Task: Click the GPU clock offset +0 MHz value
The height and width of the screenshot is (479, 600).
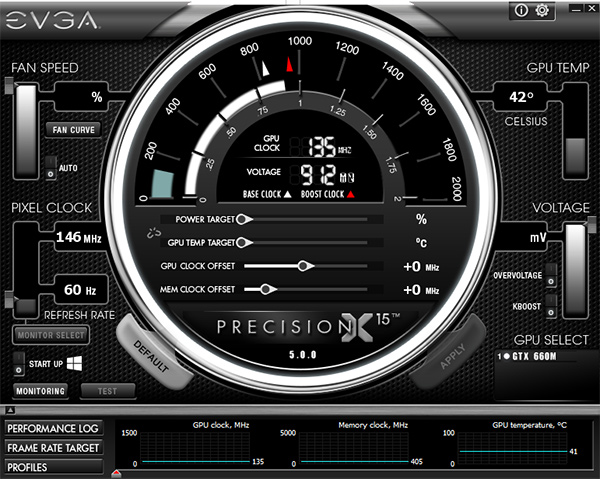Action: pos(421,266)
